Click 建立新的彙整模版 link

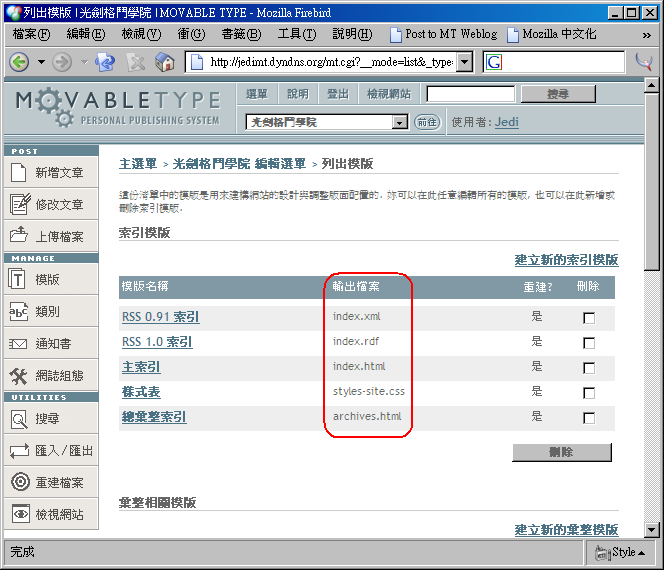point(567,529)
